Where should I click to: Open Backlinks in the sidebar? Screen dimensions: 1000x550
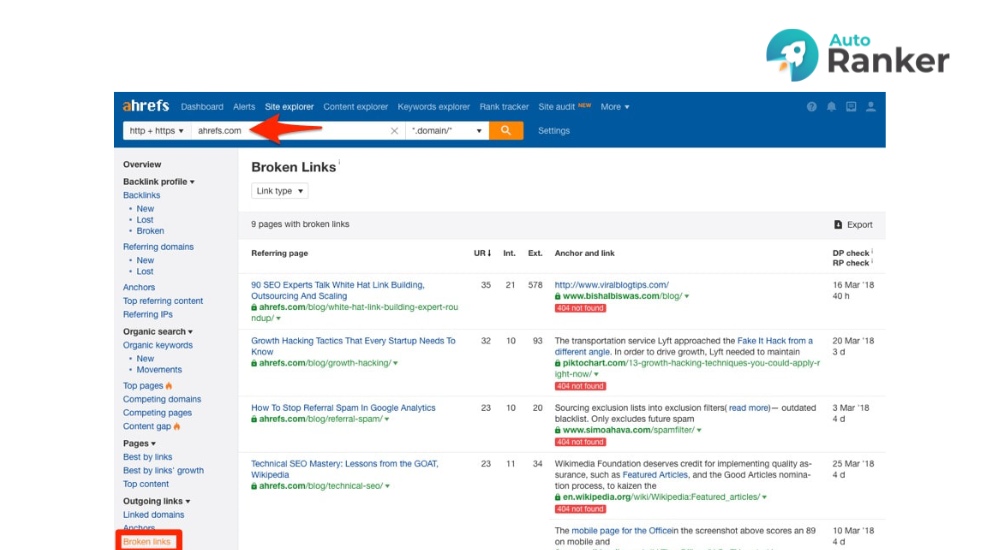pos(142,195)
